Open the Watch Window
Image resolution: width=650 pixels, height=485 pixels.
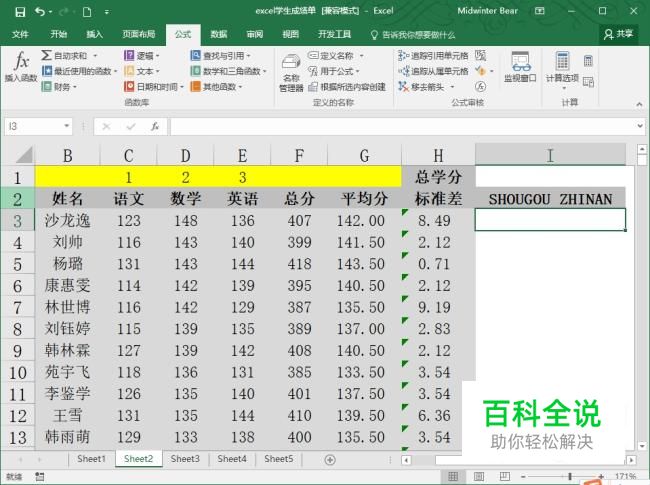point(520,67)
